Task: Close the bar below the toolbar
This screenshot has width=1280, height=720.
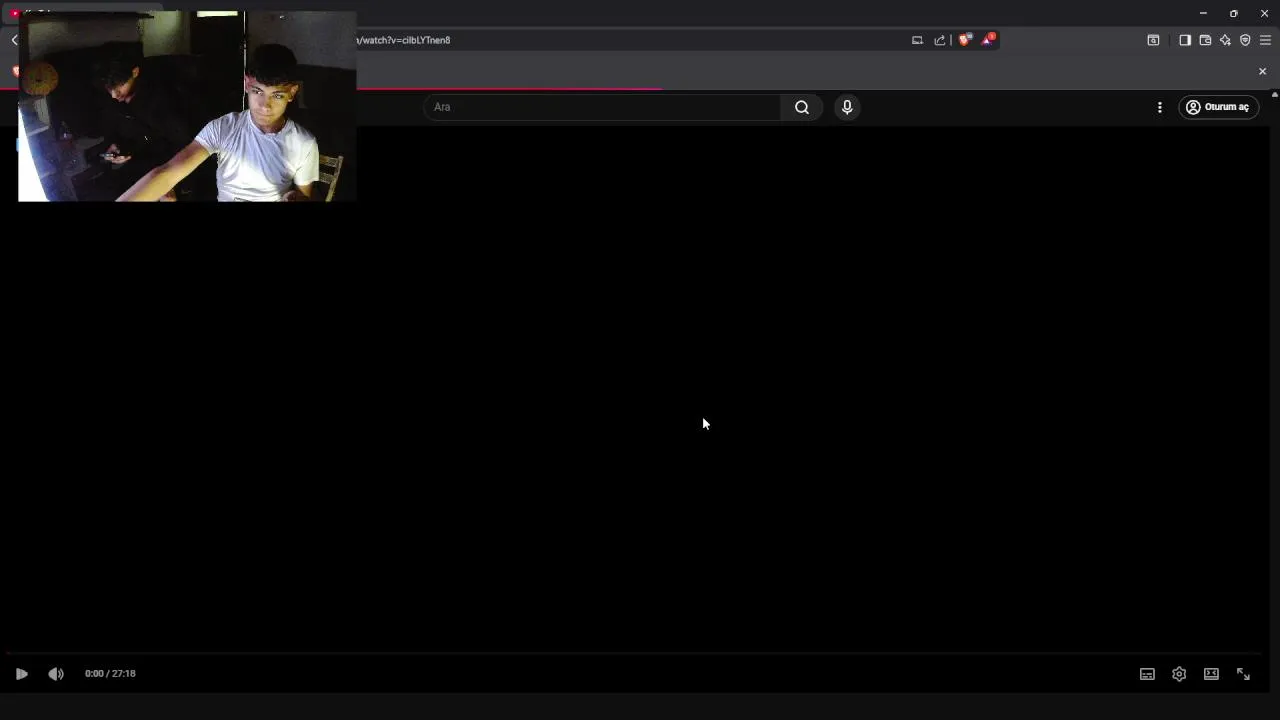Action: [x=1262, y=71]
